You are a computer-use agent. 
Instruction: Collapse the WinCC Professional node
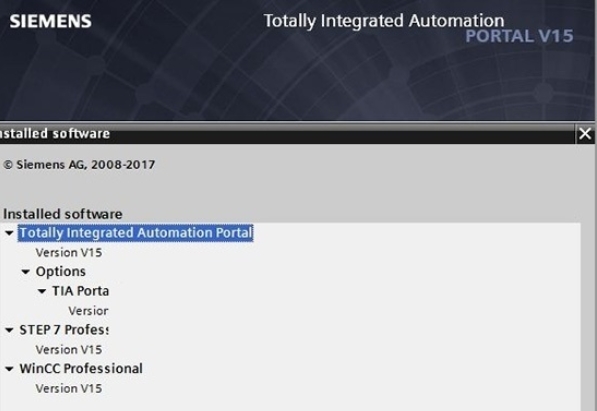click(9, 369)
